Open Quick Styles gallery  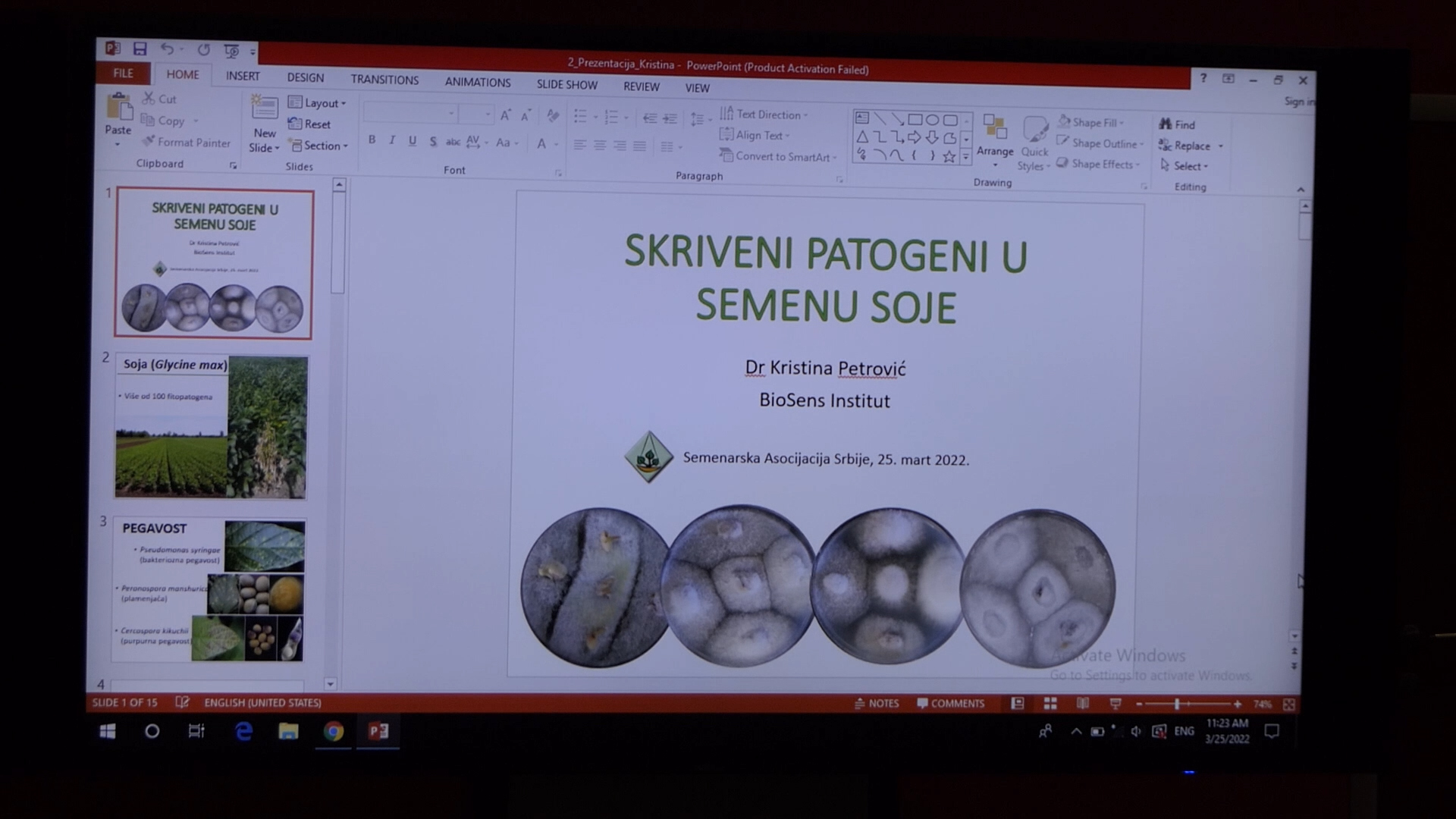click(1034, 143)
